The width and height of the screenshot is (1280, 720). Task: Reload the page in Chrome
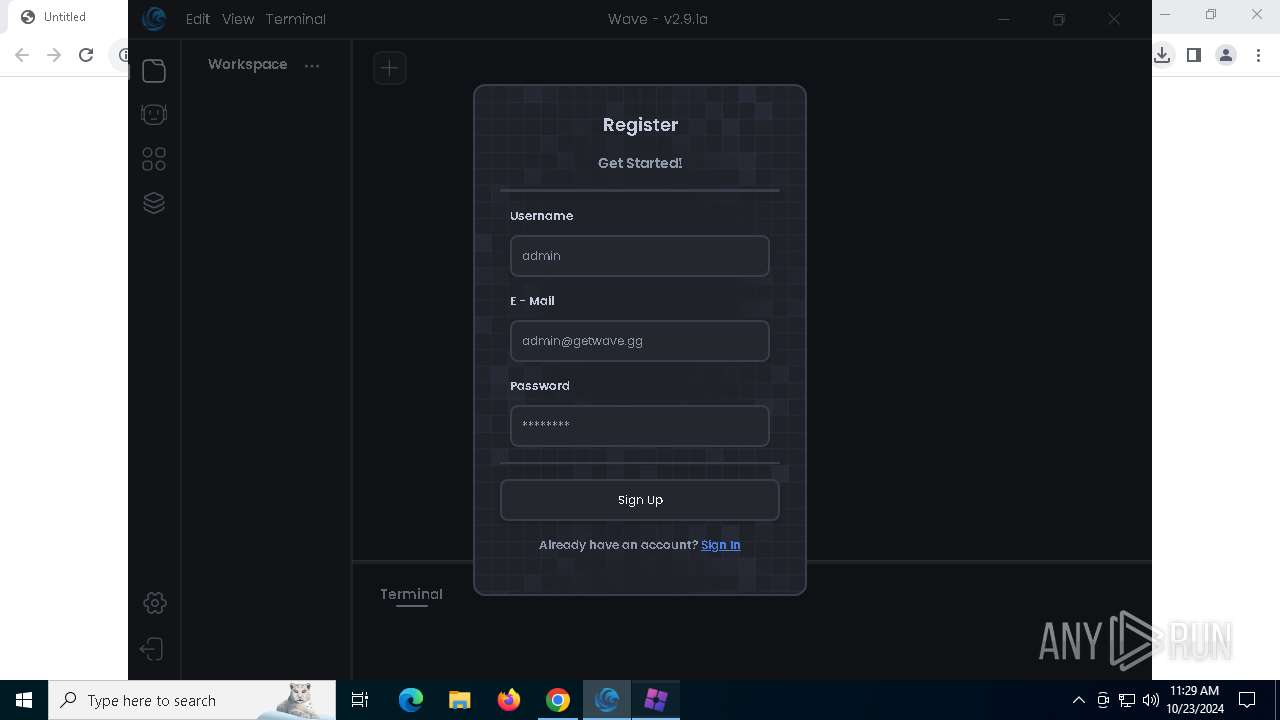point(86,55)
